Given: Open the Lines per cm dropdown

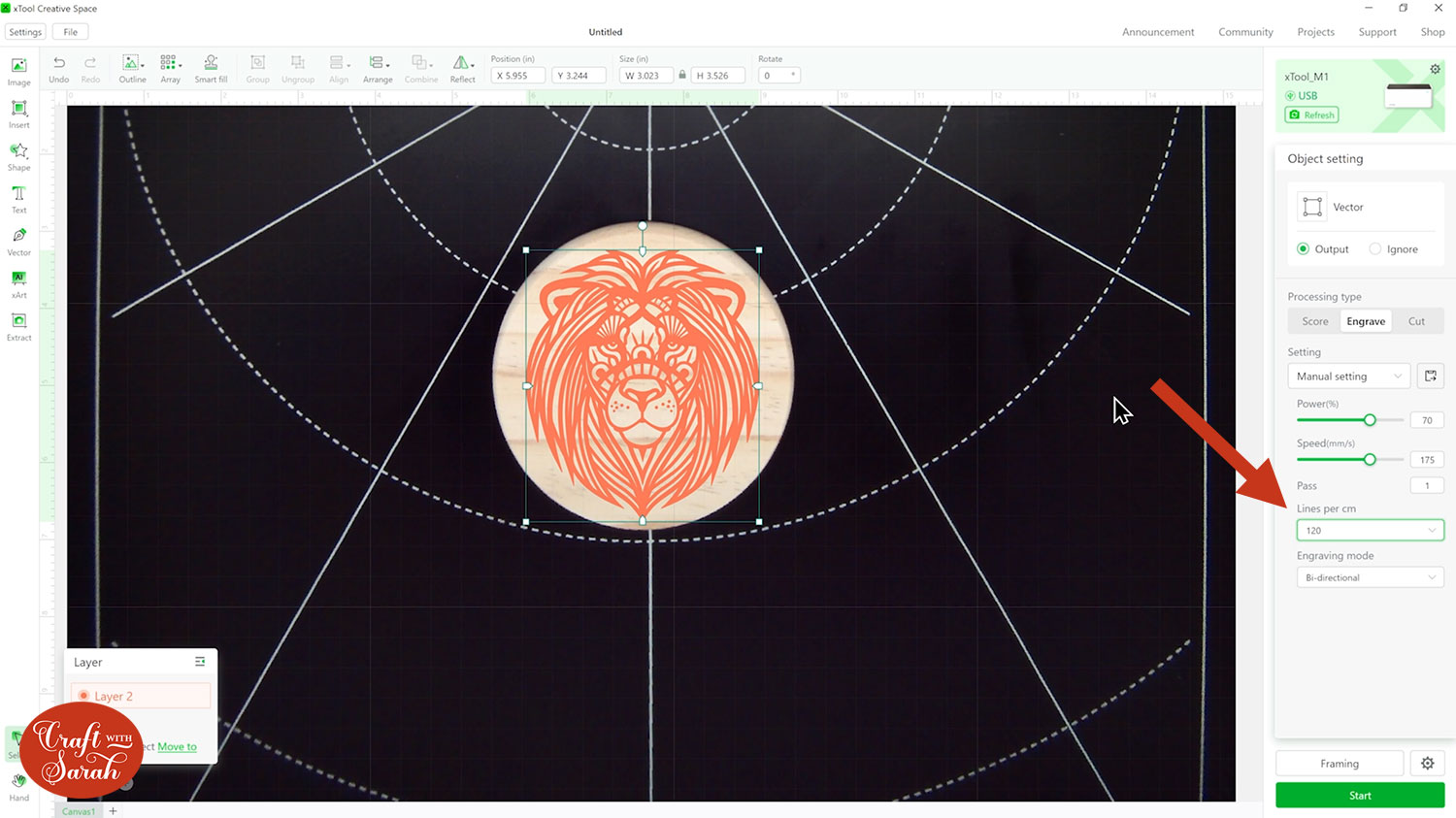Looking at the screenshot, I should click(x=1370, y=530).
